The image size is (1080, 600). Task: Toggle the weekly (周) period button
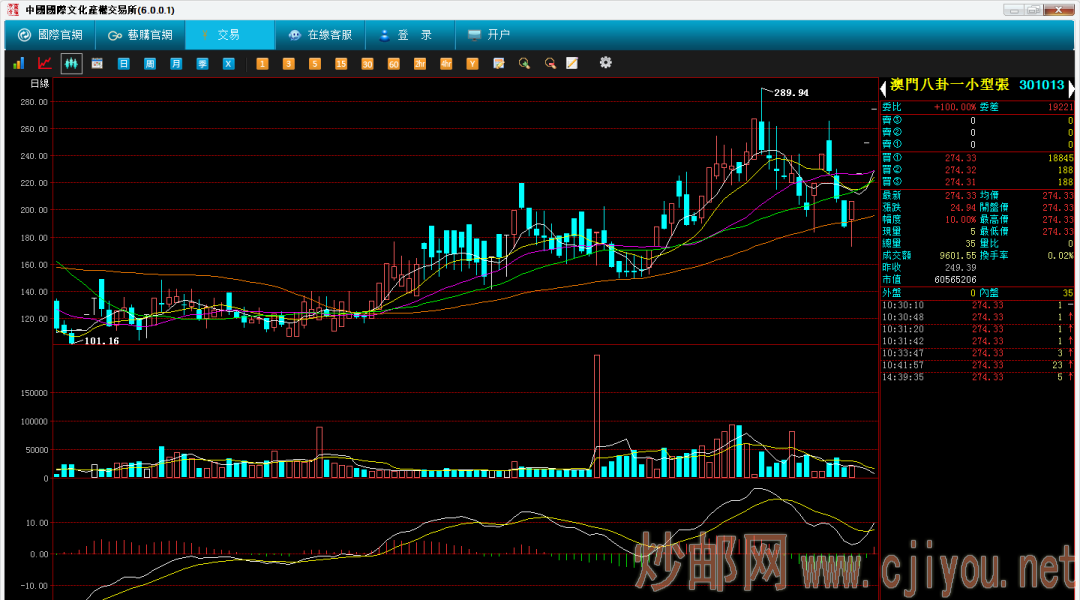(150, 63)
